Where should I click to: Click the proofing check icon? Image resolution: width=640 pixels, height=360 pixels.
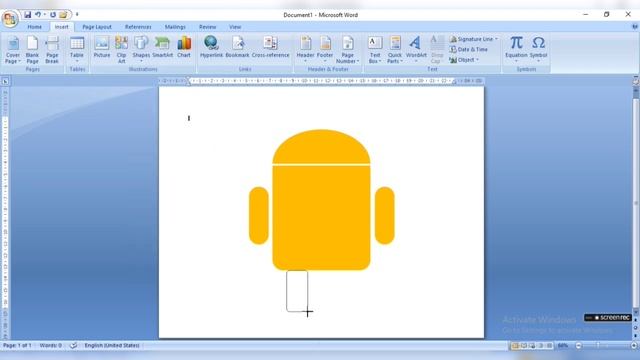[x=73, y=345]
